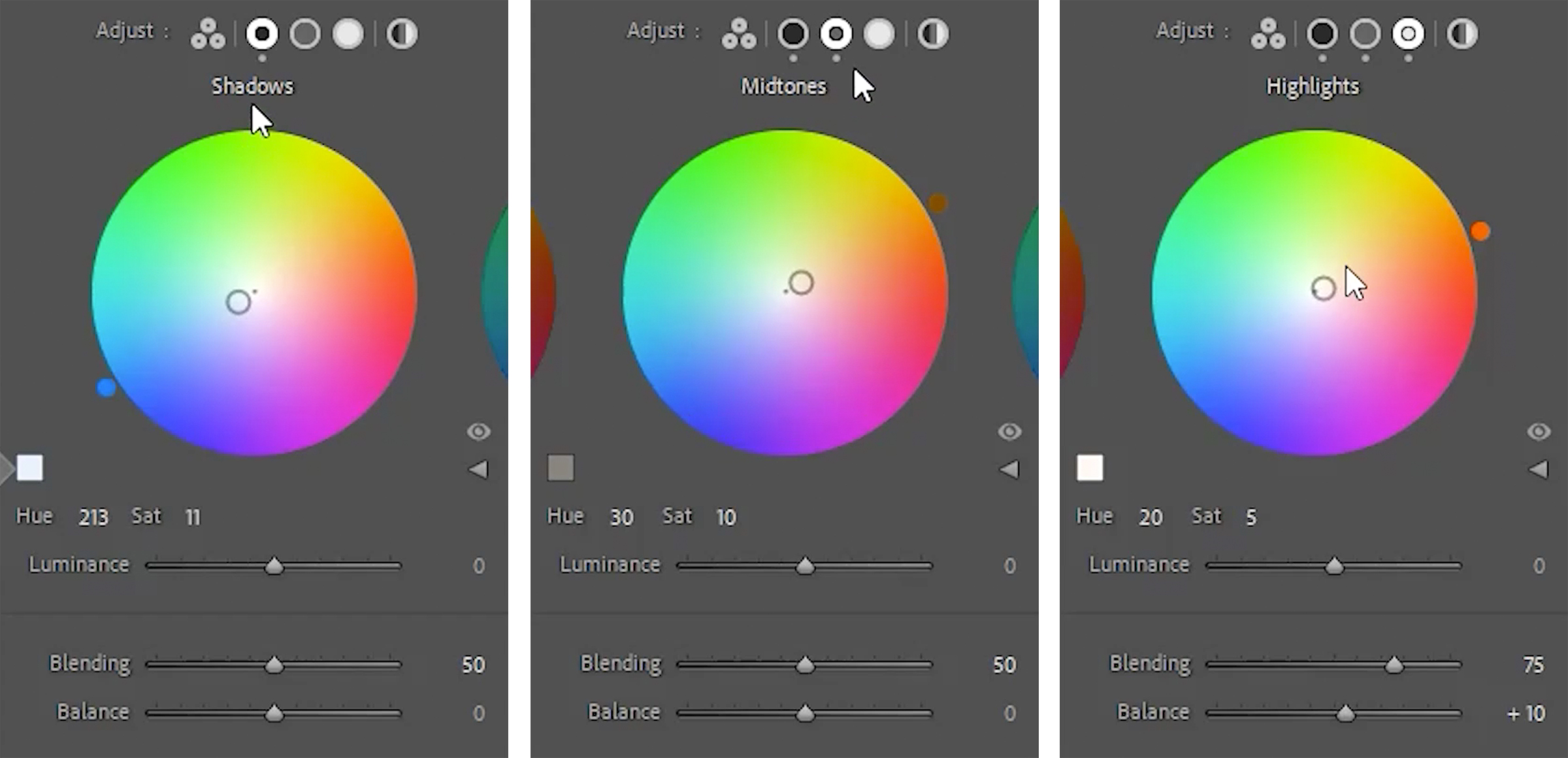This screenshot has width=1568, height=758.
Task: Collapse the Midtones panel using its disclosure triangle
Action: (1009, 468)
